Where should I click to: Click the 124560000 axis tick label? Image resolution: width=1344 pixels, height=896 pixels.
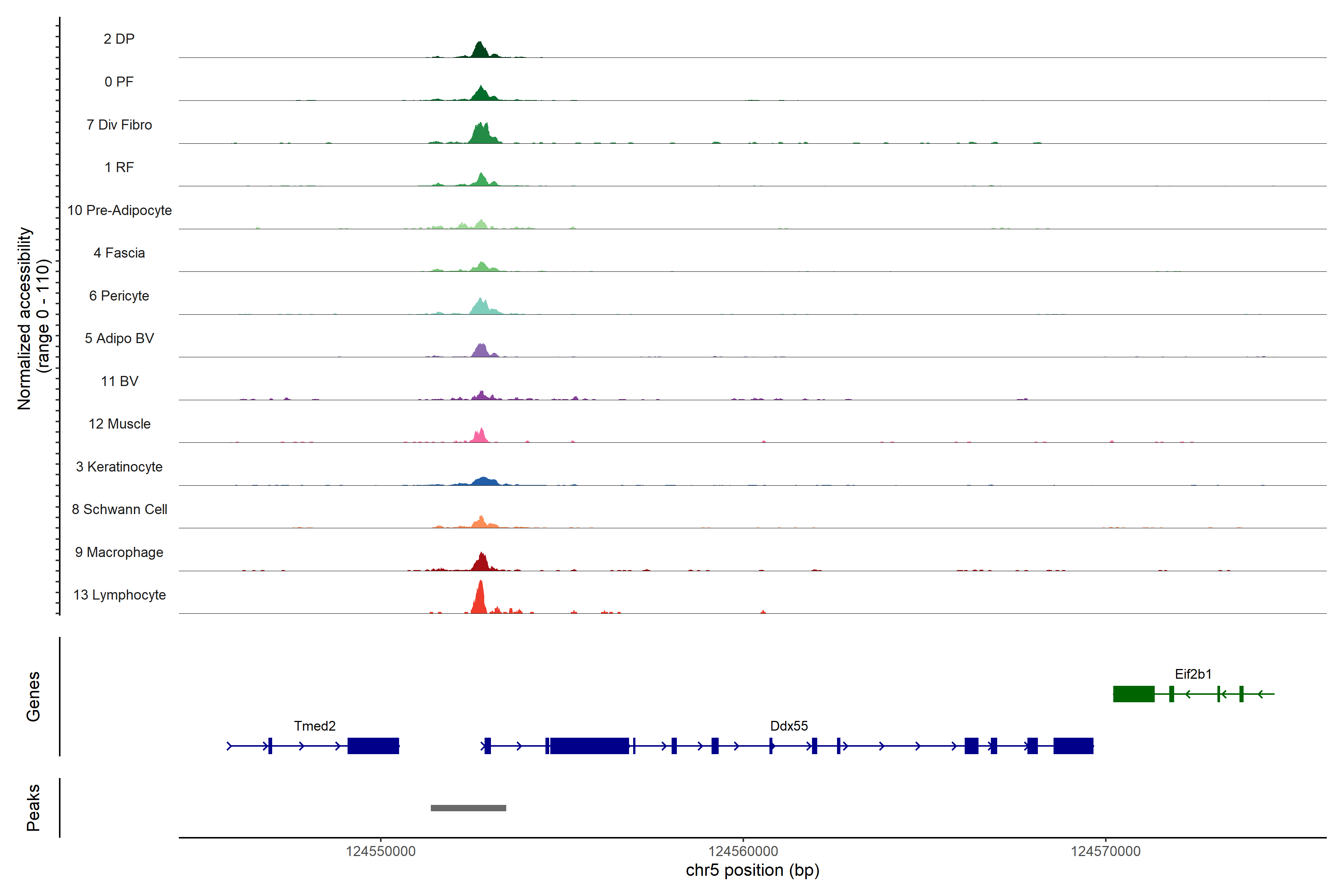(x=743, y=851)
